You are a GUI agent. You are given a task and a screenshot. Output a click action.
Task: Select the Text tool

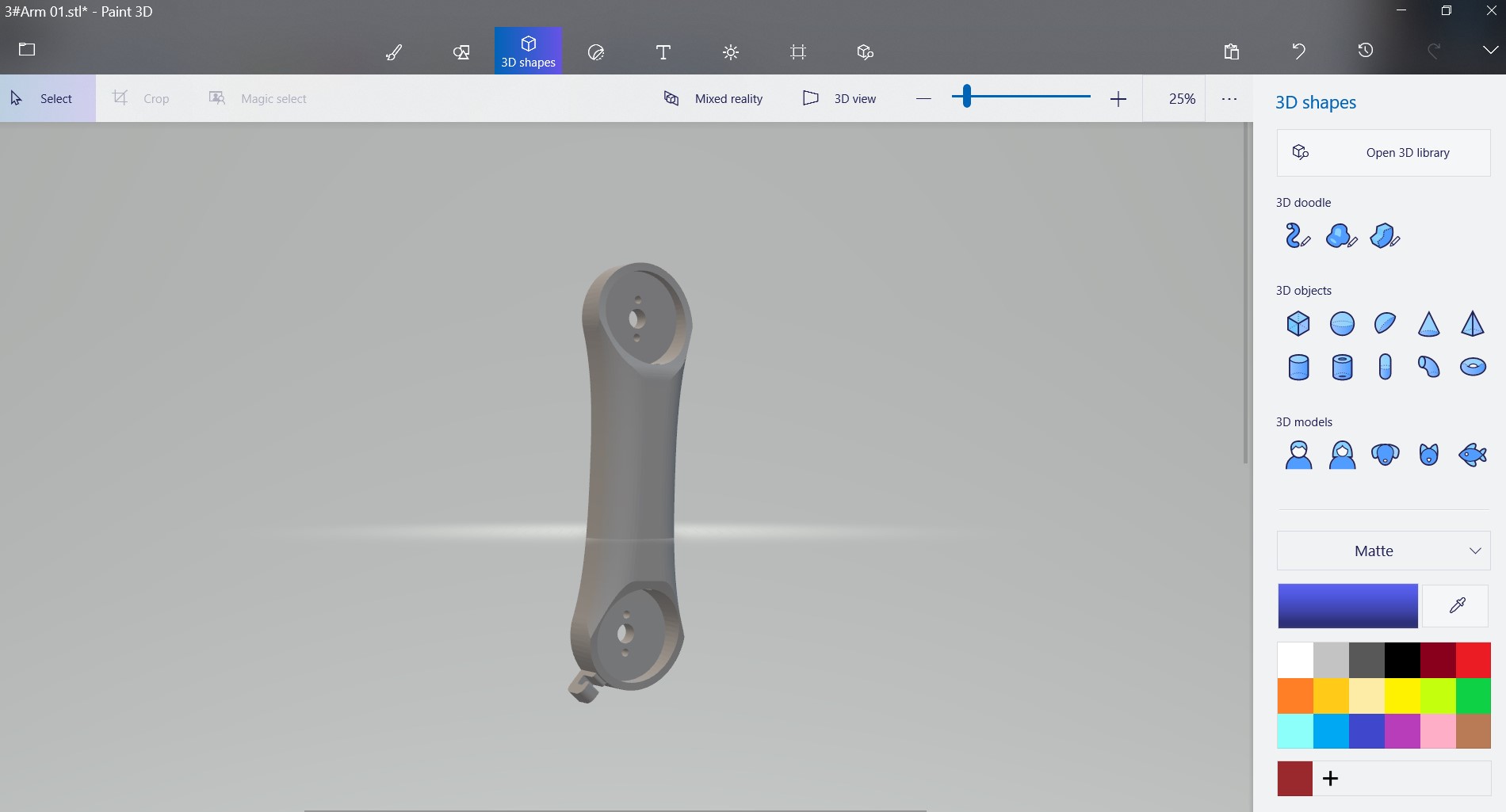coord(663,51)
